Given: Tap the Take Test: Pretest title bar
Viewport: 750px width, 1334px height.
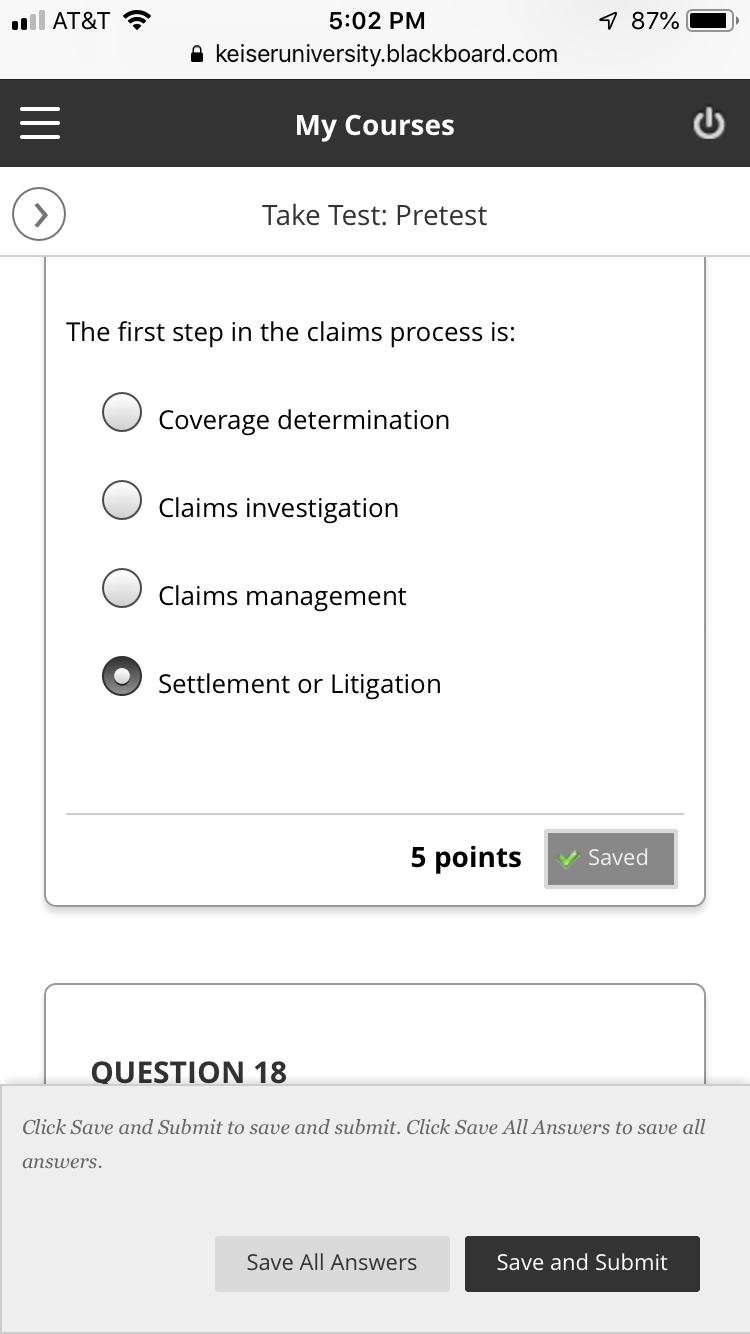Looking at the screenshot, I should 374,214.
